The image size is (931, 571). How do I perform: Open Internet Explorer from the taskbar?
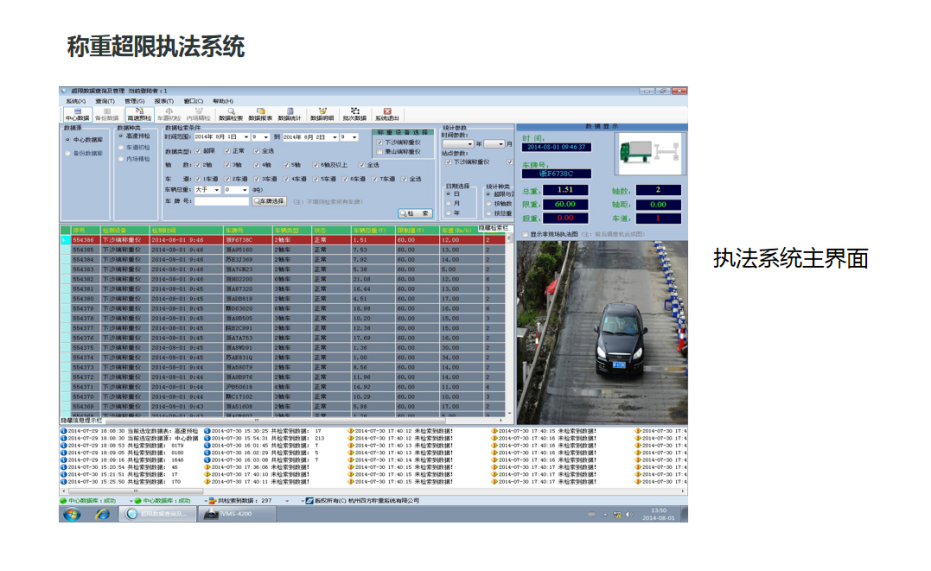(x=102, y=514)
